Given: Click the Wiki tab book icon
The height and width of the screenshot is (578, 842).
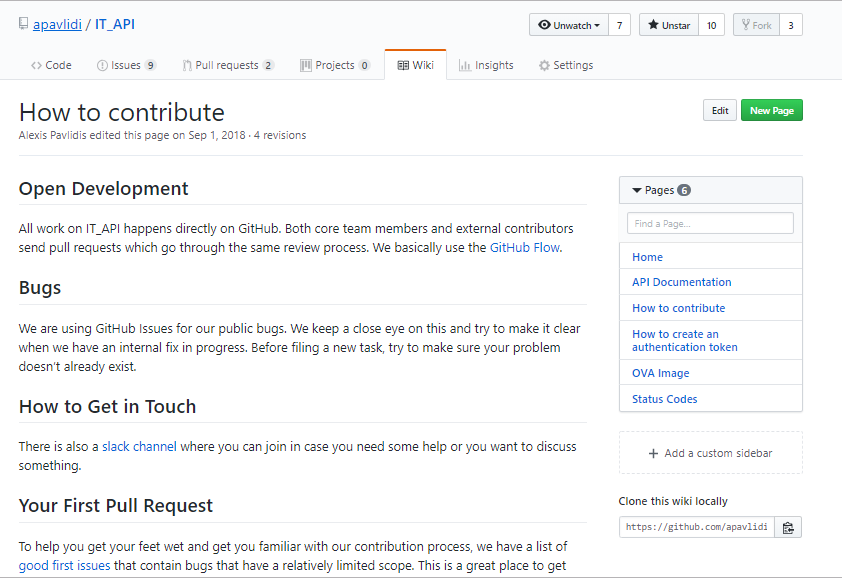Looking at the screenshot, I should click(403, 66).
